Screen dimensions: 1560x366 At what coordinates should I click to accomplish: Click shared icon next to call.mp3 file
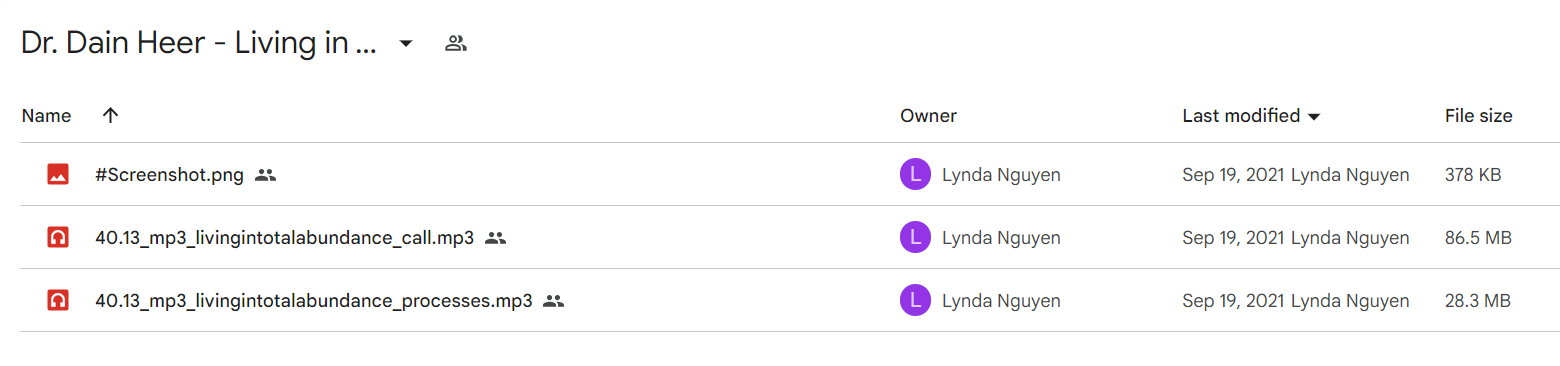click(495, 238)
